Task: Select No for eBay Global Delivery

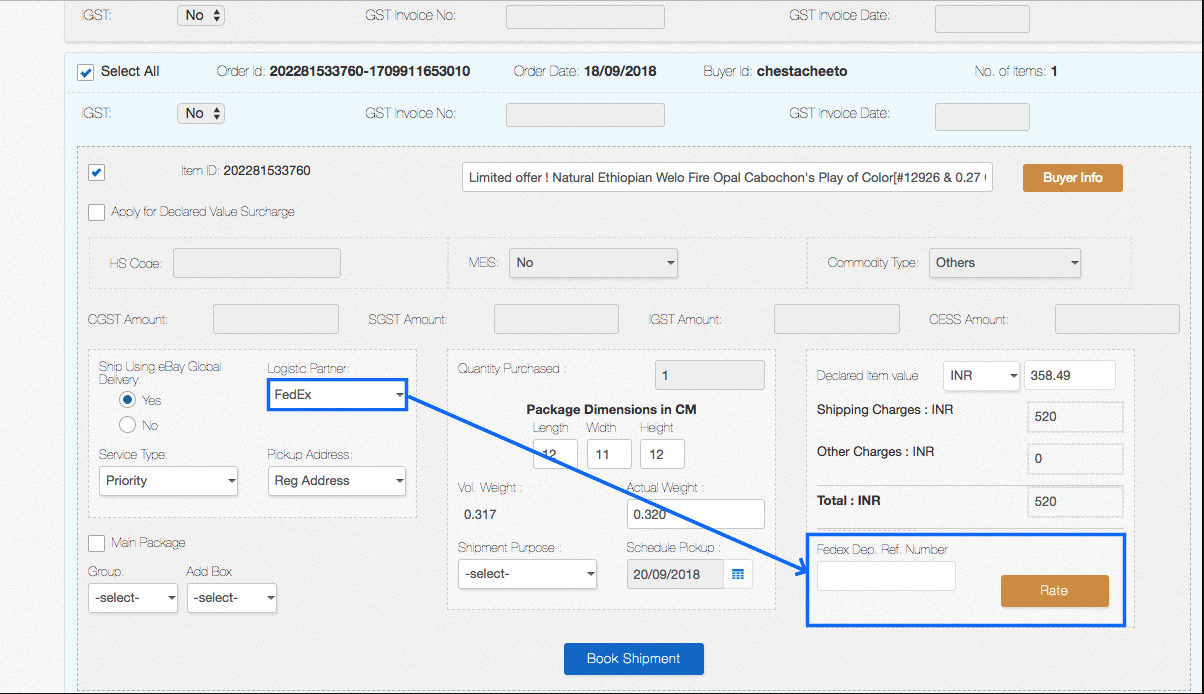Action: point(128,425)
